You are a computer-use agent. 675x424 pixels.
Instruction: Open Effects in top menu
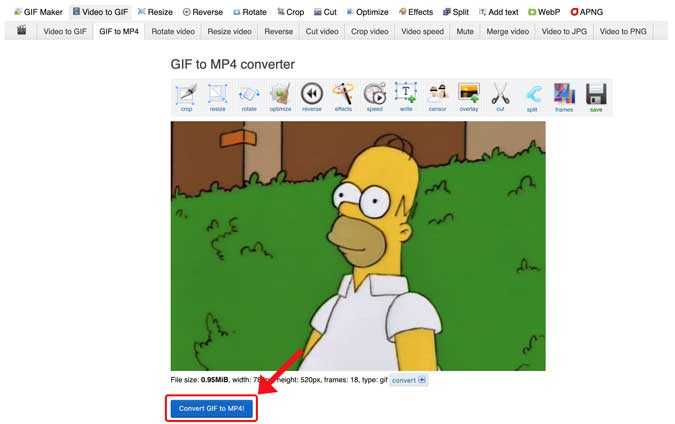pos(416,12)
